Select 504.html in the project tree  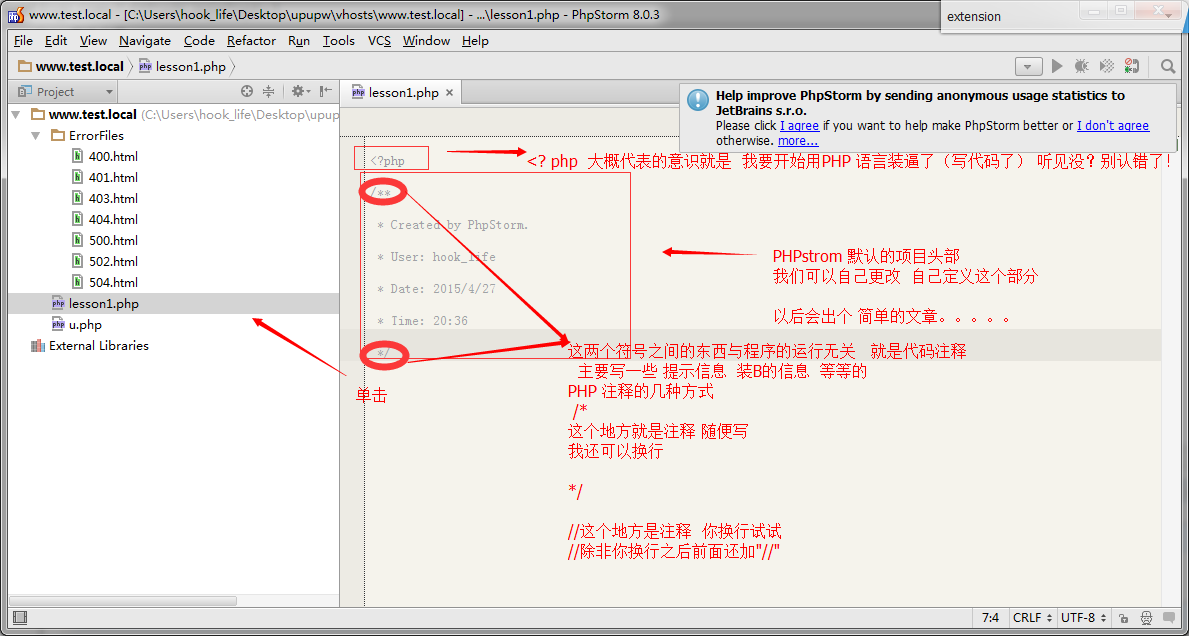click(113, 283)
